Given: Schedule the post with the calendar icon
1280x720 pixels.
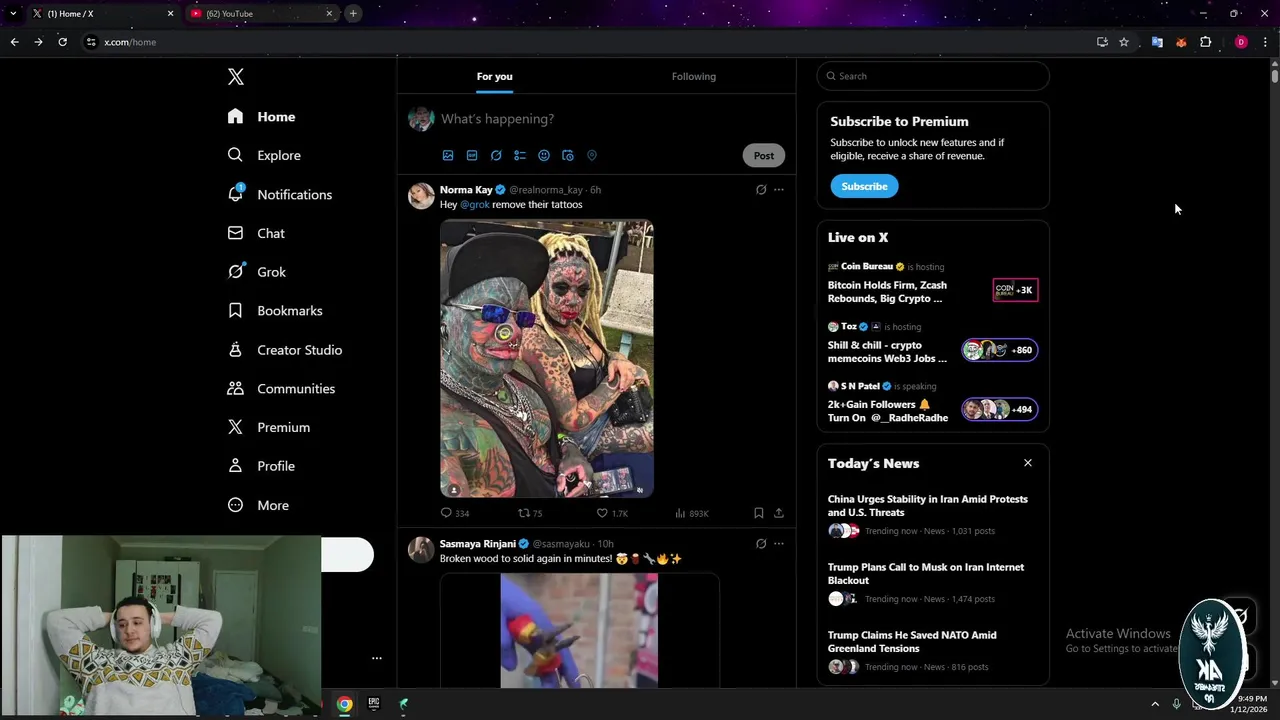Looking at the screenshot, I should (568, 155).
